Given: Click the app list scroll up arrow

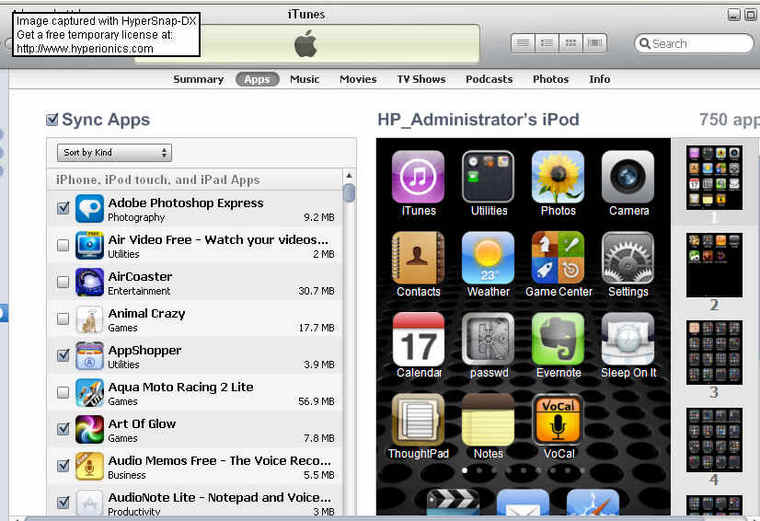Looking at the screenshot, I should coord(349,175).
